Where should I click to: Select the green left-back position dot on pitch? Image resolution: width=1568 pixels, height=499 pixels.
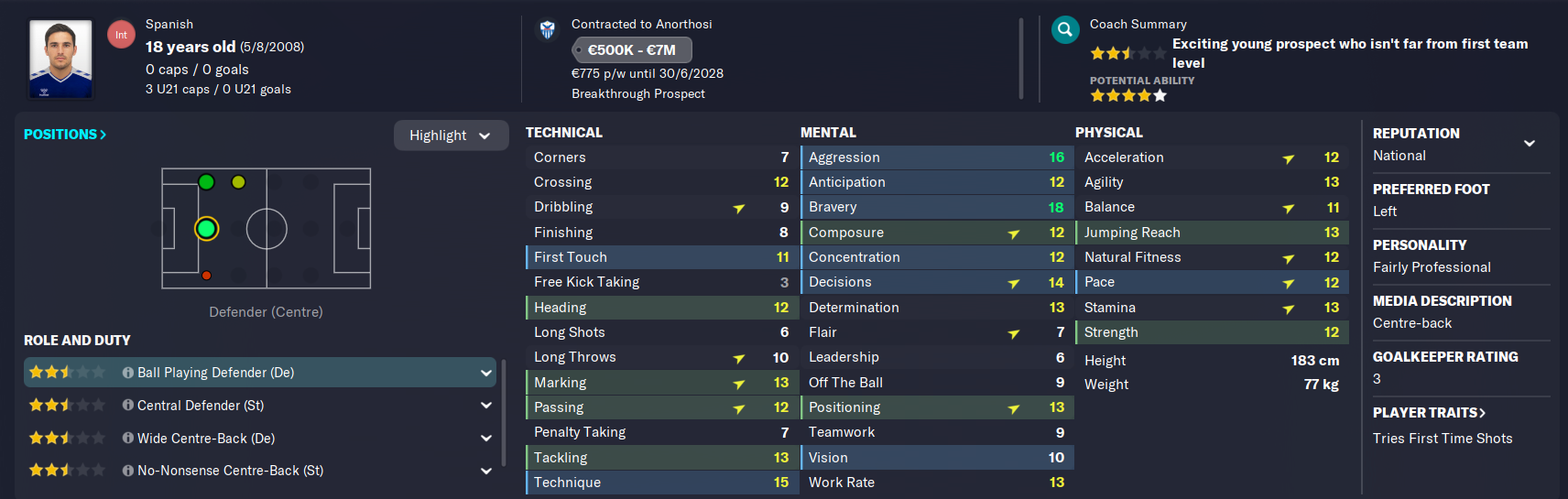[207, 182]
